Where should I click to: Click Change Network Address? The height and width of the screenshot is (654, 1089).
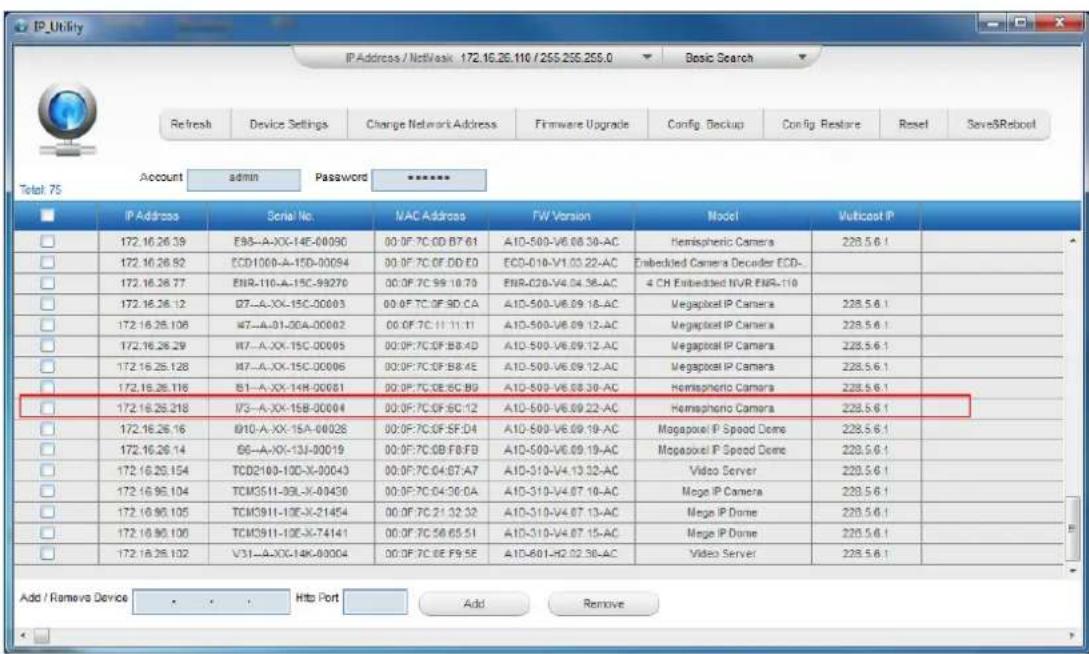coord(431,125)
